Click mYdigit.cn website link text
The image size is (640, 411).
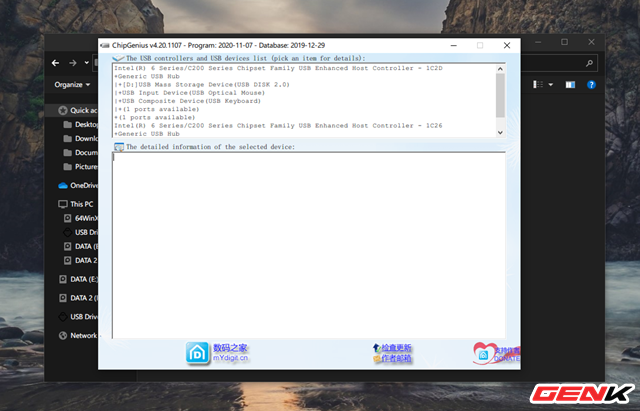tap(231, 358)
